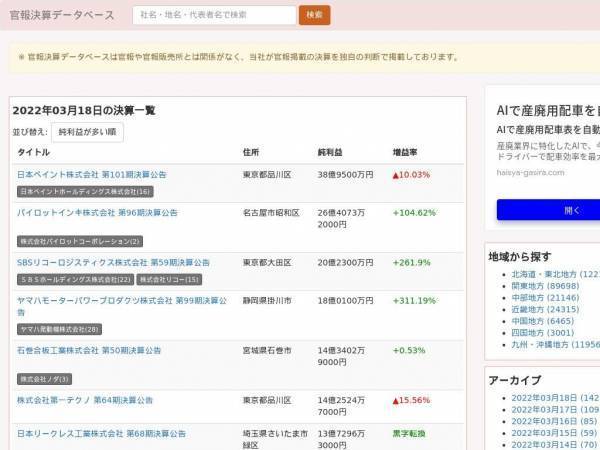Click the blue 開く ad button
Screen dimensions: 600x450
548,210
